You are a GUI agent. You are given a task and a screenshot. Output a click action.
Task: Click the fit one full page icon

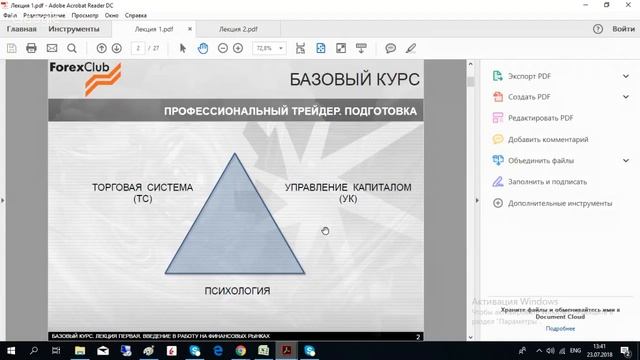(x=321, y=48)
